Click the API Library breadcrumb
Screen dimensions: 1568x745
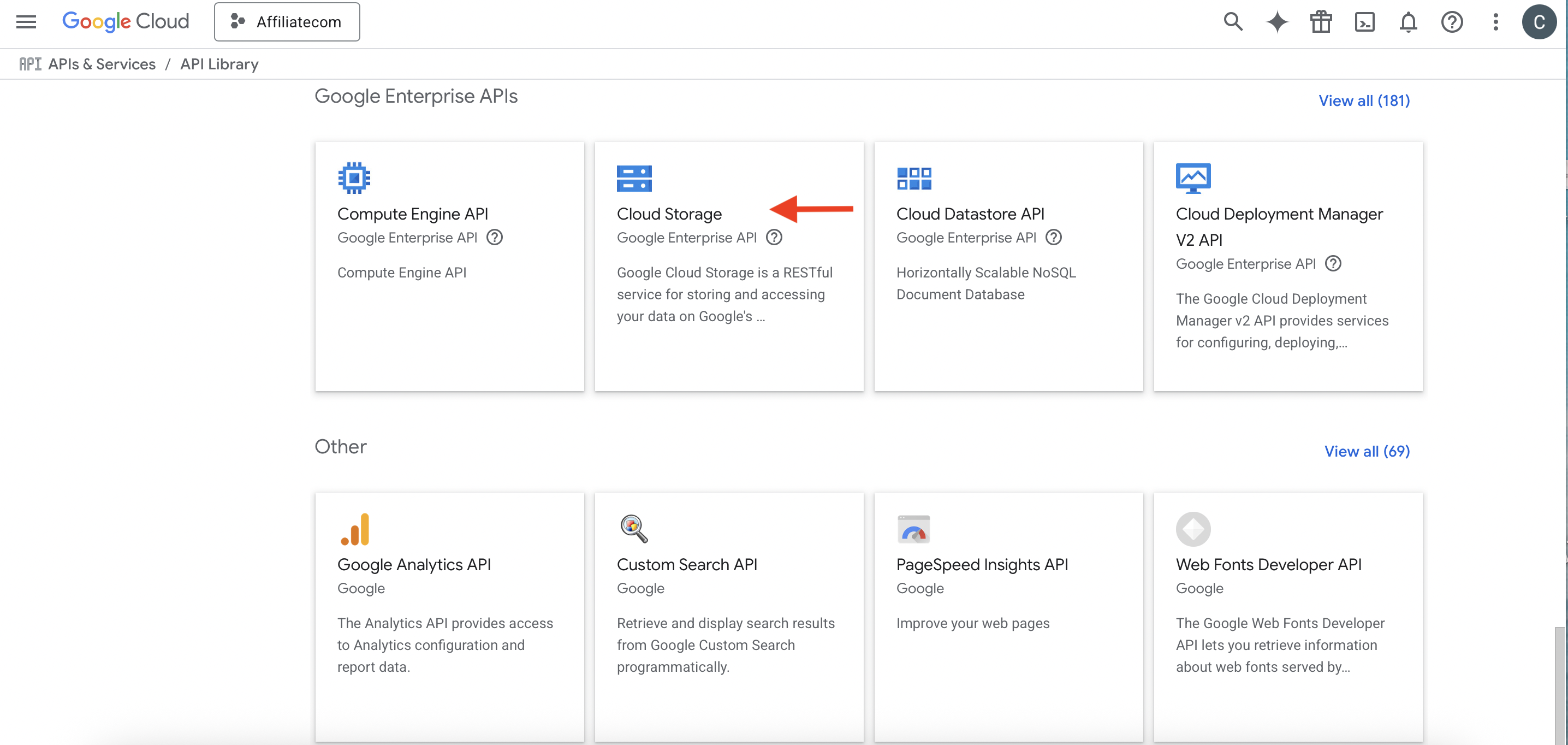click(x=219, y=64)
